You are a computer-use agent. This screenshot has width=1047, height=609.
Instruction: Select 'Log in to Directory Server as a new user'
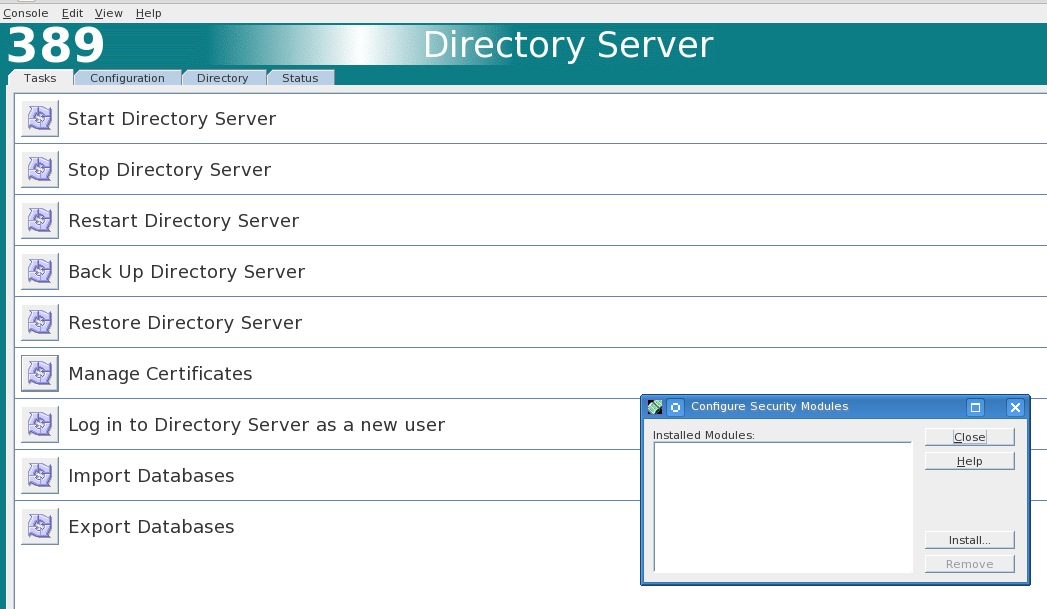point(256,425)
